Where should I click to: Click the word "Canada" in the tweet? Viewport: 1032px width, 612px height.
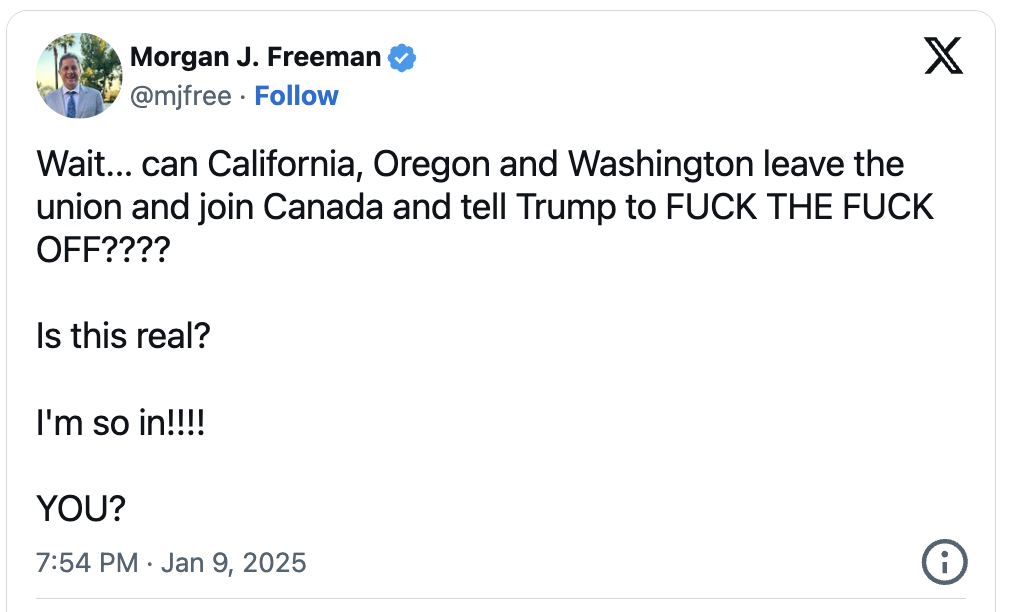point(323,207)
